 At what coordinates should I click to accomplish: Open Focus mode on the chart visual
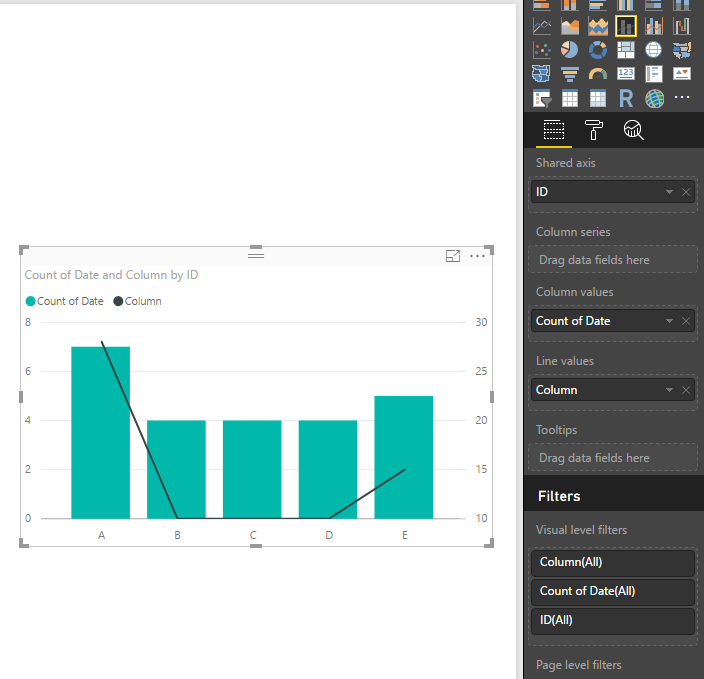pyautogui.click(x=453, y=256)
